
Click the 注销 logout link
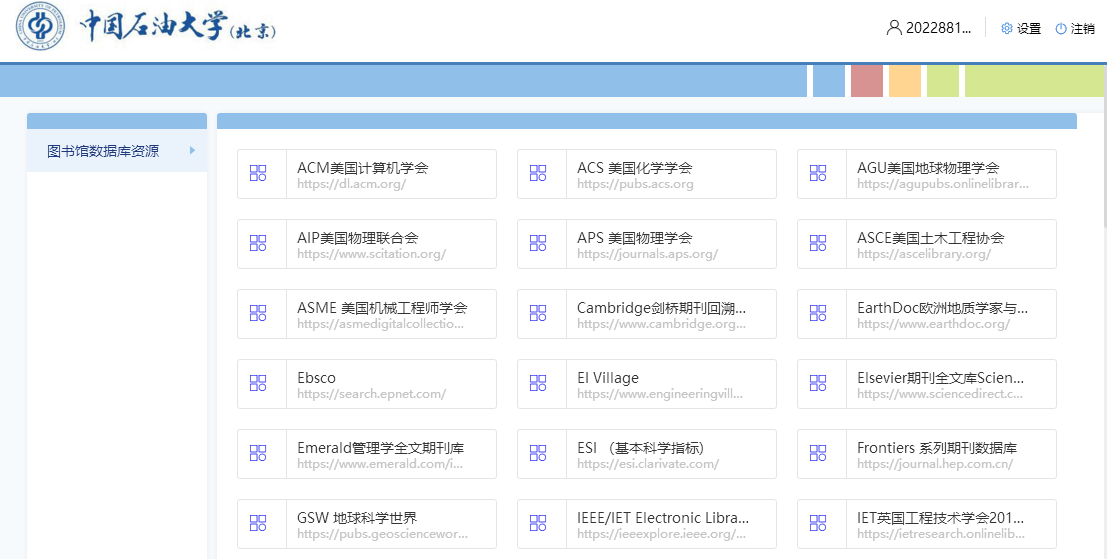point(1083,29)
